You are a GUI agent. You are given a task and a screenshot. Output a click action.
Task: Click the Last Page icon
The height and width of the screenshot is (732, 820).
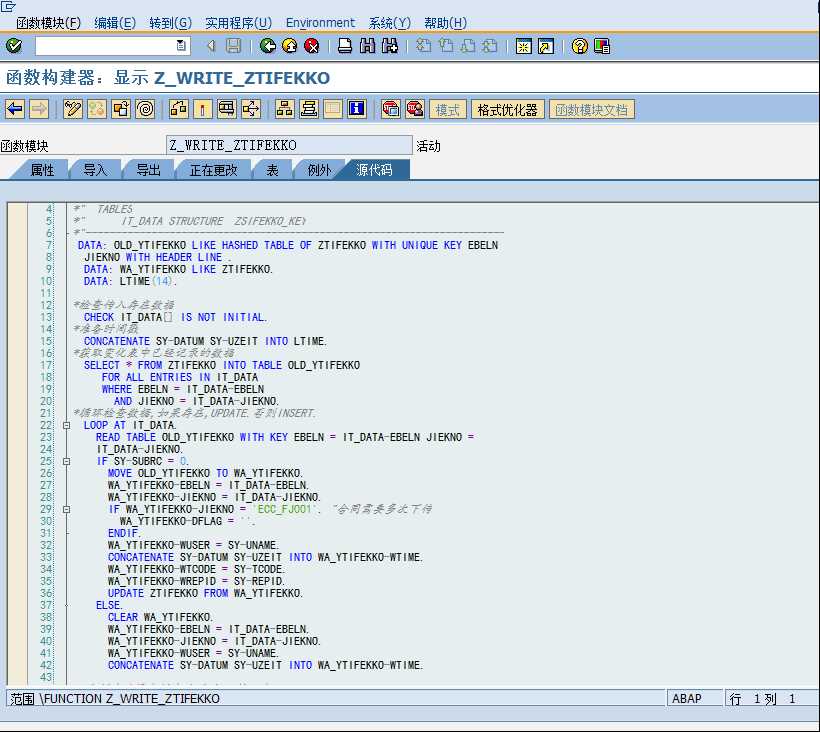coord(489,46)
